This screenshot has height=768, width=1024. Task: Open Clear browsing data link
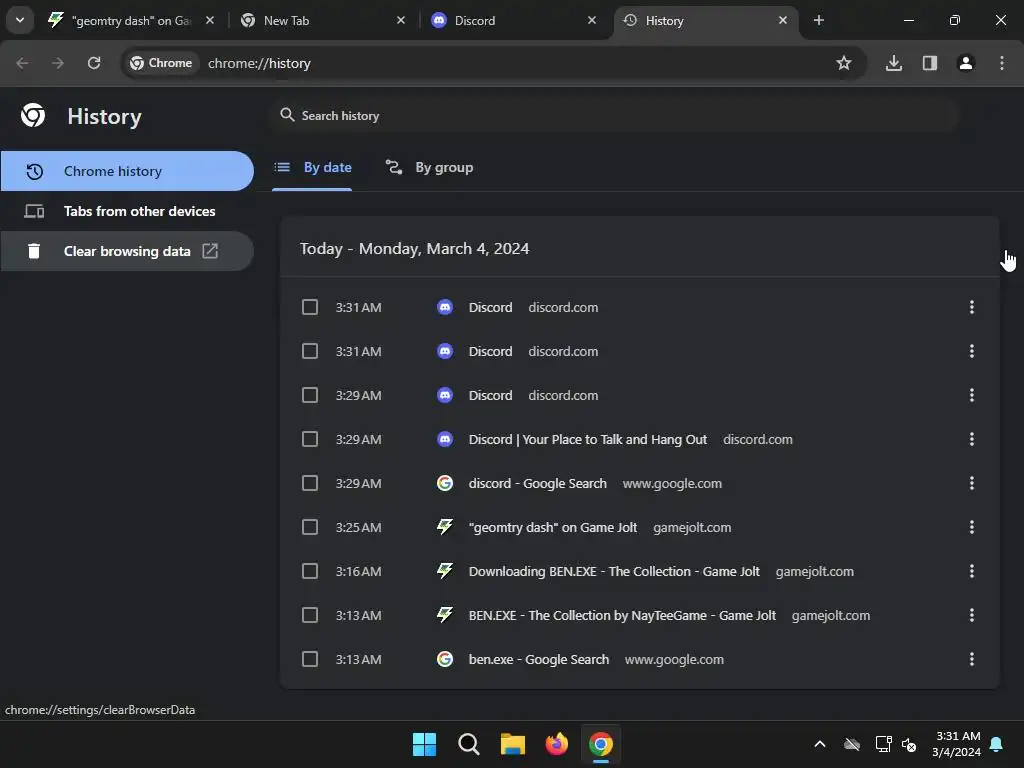point(127,251)
